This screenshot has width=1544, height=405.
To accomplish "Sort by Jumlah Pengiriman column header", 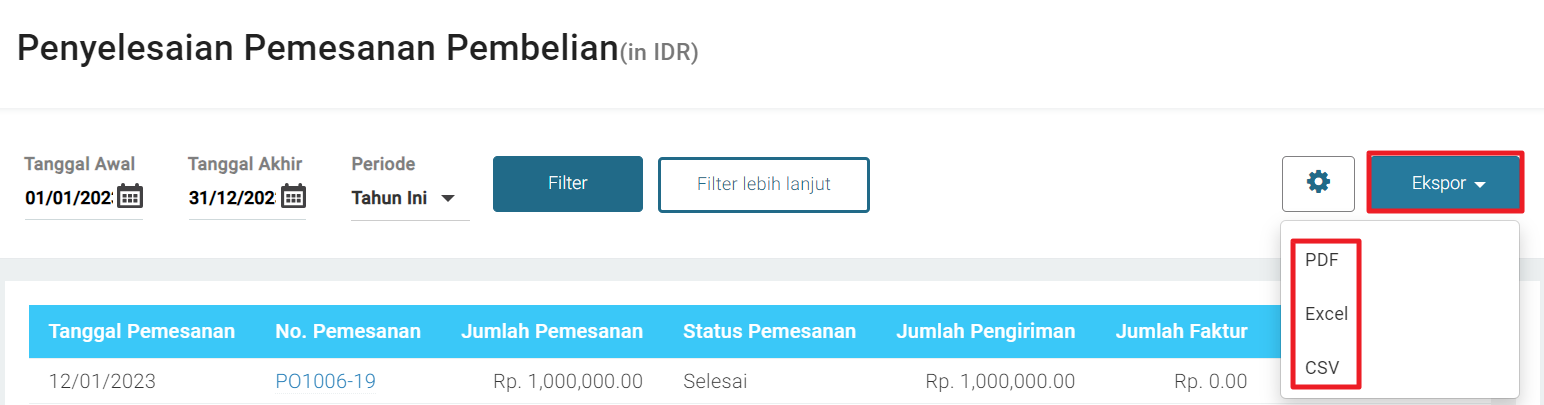I will coord(986,331).
